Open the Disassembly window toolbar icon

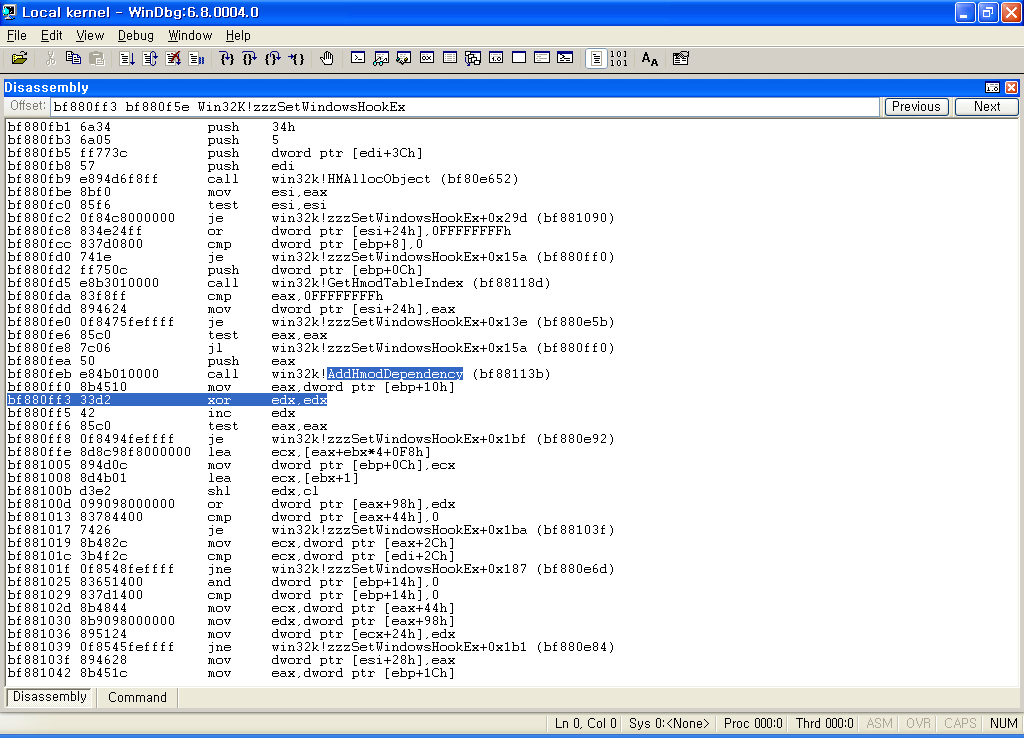[496, 59]
